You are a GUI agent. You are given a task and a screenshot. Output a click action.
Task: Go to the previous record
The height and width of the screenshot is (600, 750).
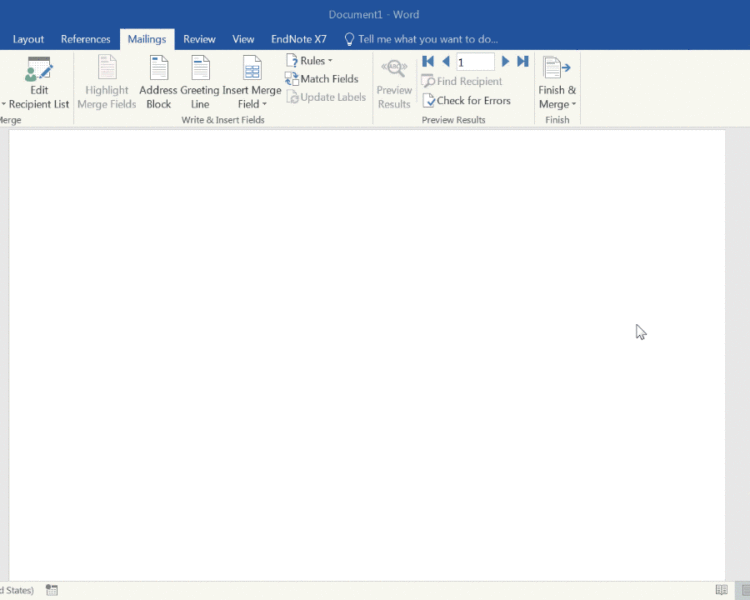tap(446, 61)
